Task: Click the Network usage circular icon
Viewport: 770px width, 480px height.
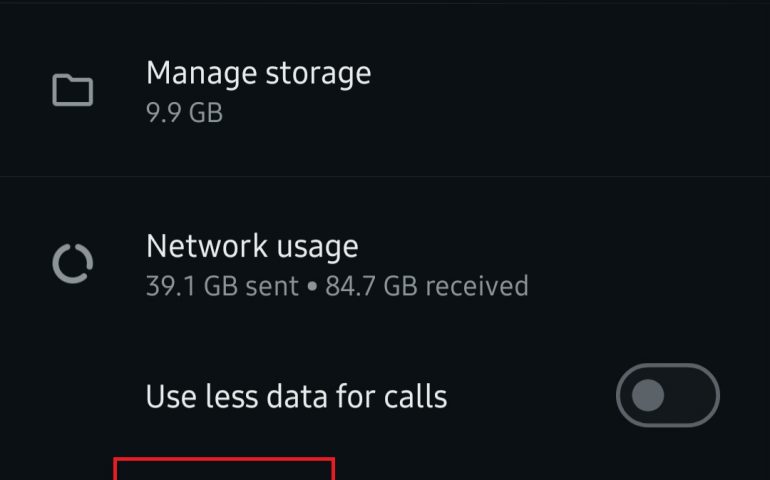Action: pos(72,264)
